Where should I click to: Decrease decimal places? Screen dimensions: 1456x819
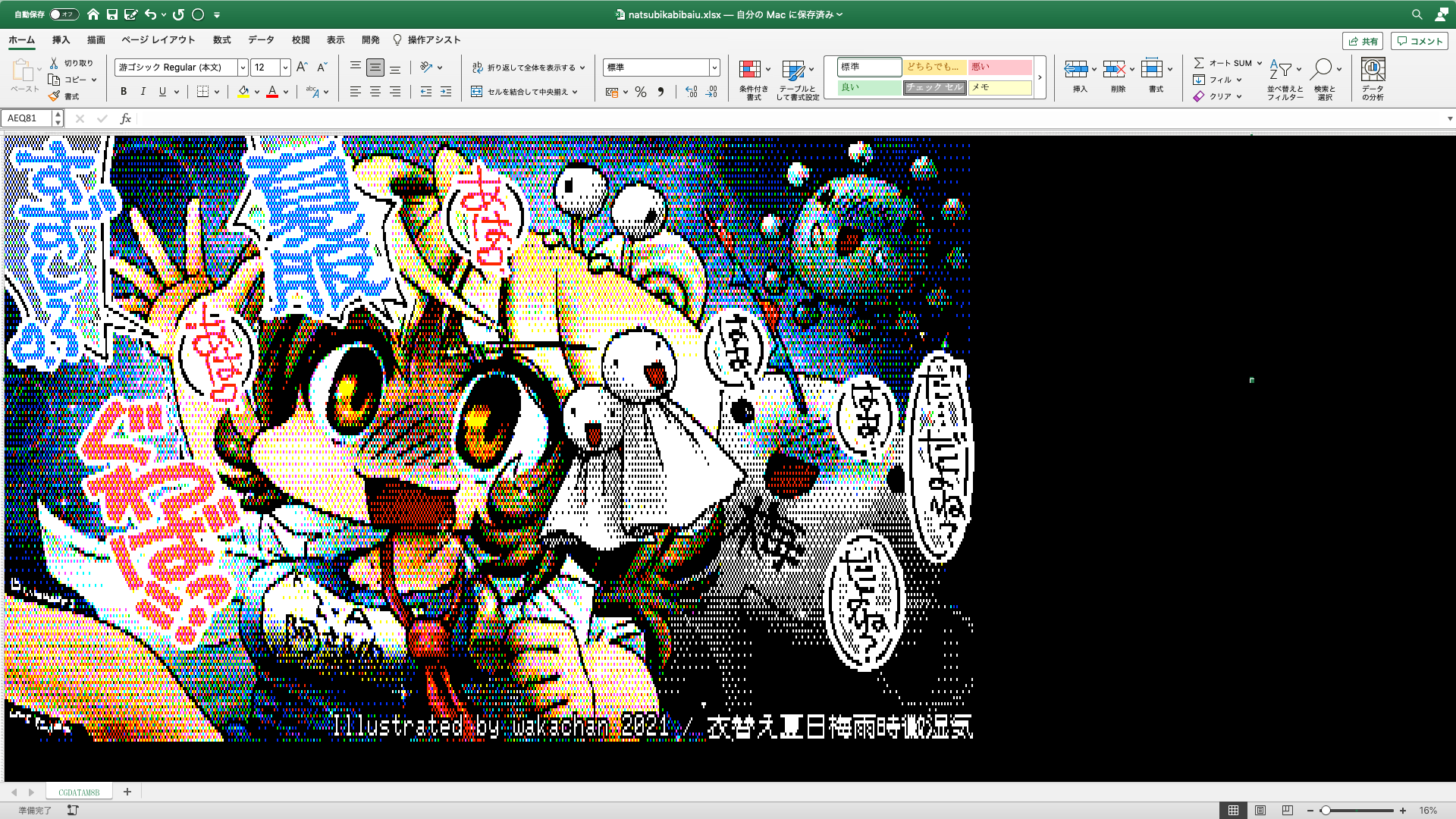pos(711,92)
